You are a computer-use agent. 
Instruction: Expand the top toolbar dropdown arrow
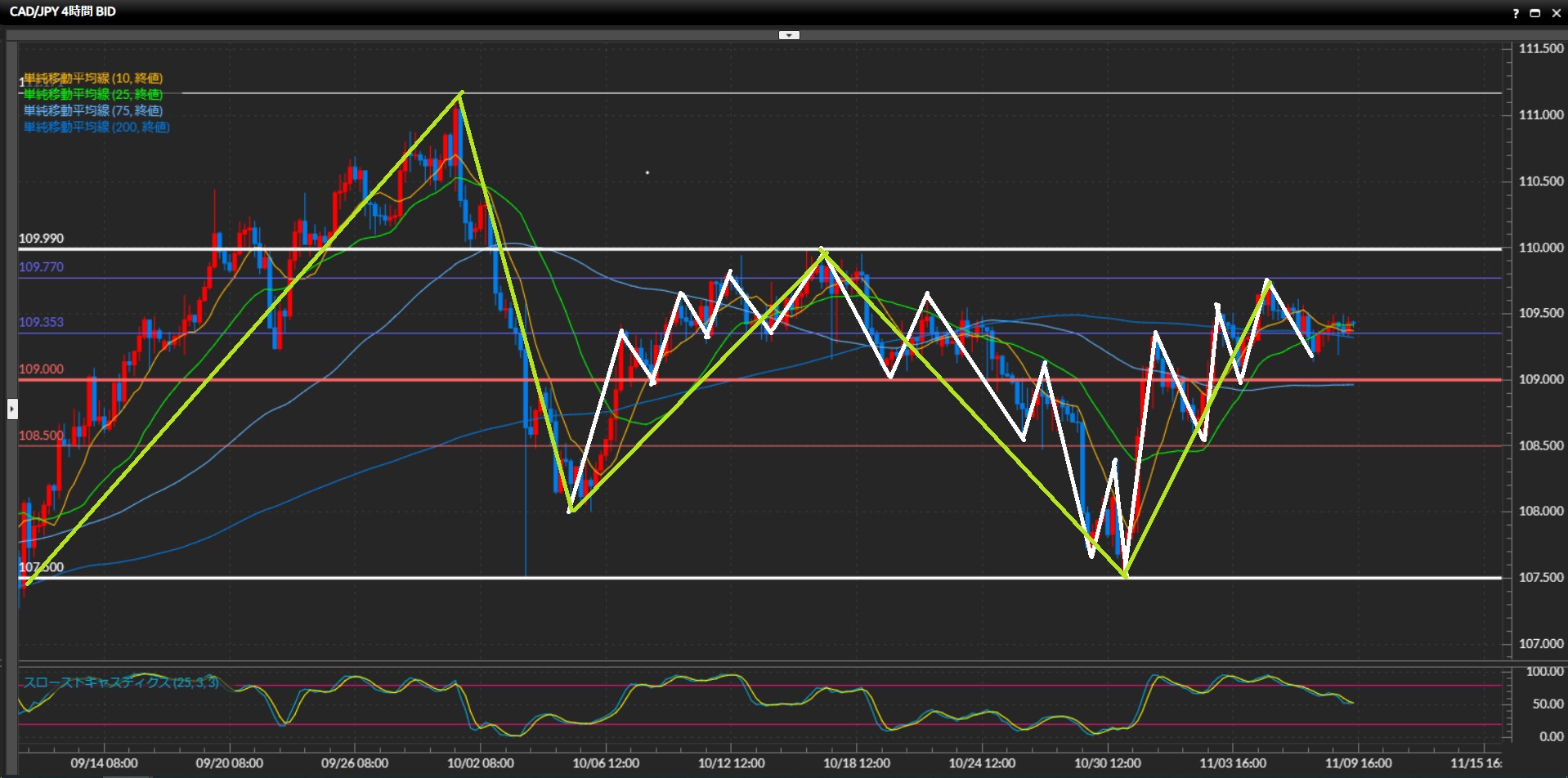point(789,35)
